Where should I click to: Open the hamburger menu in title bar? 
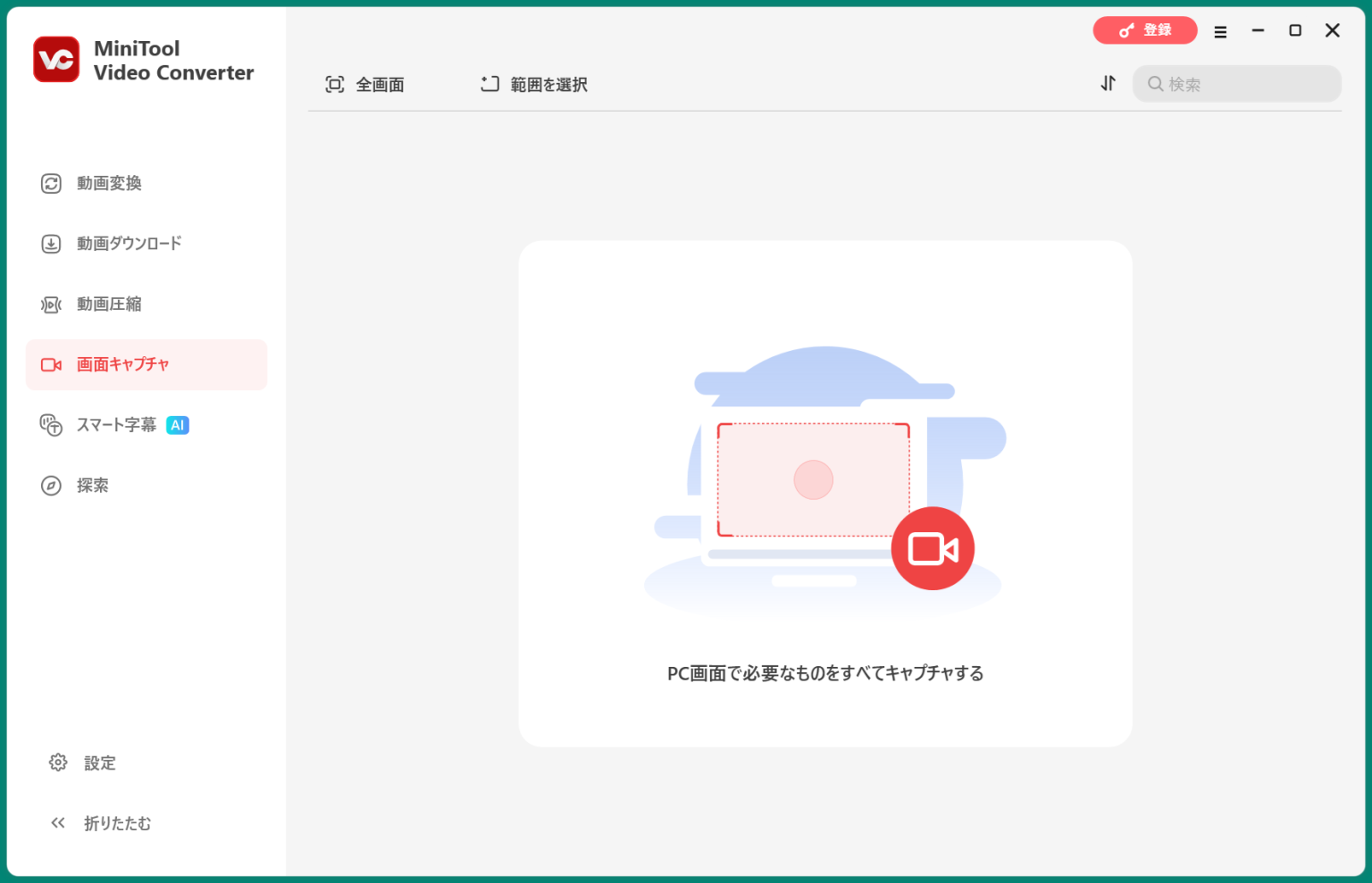point(1220,31)
